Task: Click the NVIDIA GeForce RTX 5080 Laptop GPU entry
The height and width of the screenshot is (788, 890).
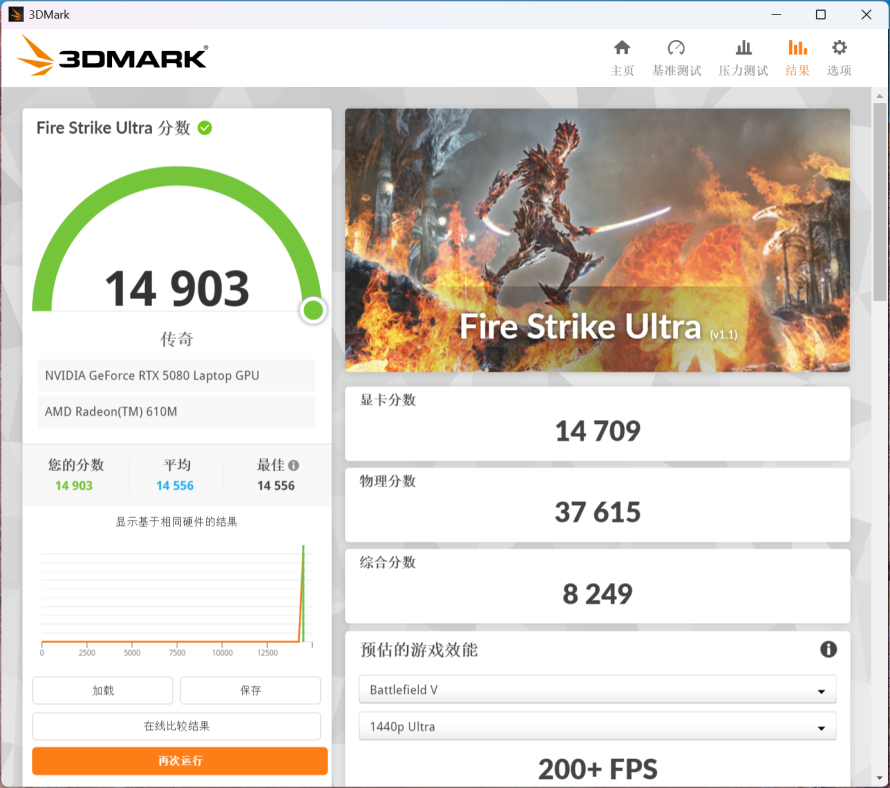Action: [x=177, y=375]
